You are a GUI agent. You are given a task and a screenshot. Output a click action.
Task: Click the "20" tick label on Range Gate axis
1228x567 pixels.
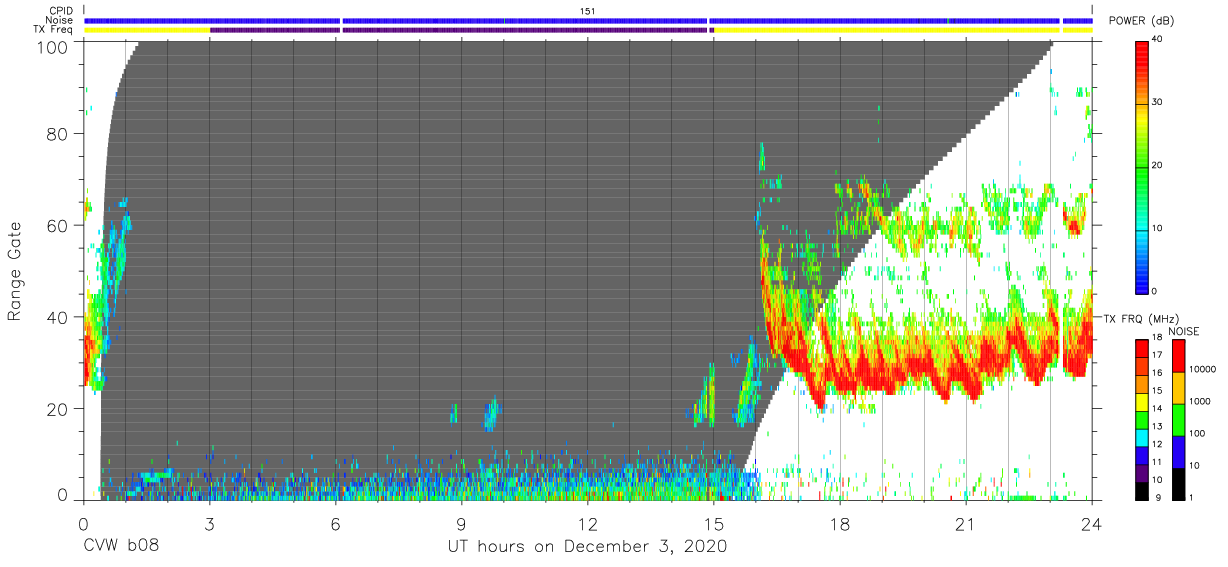59,409
